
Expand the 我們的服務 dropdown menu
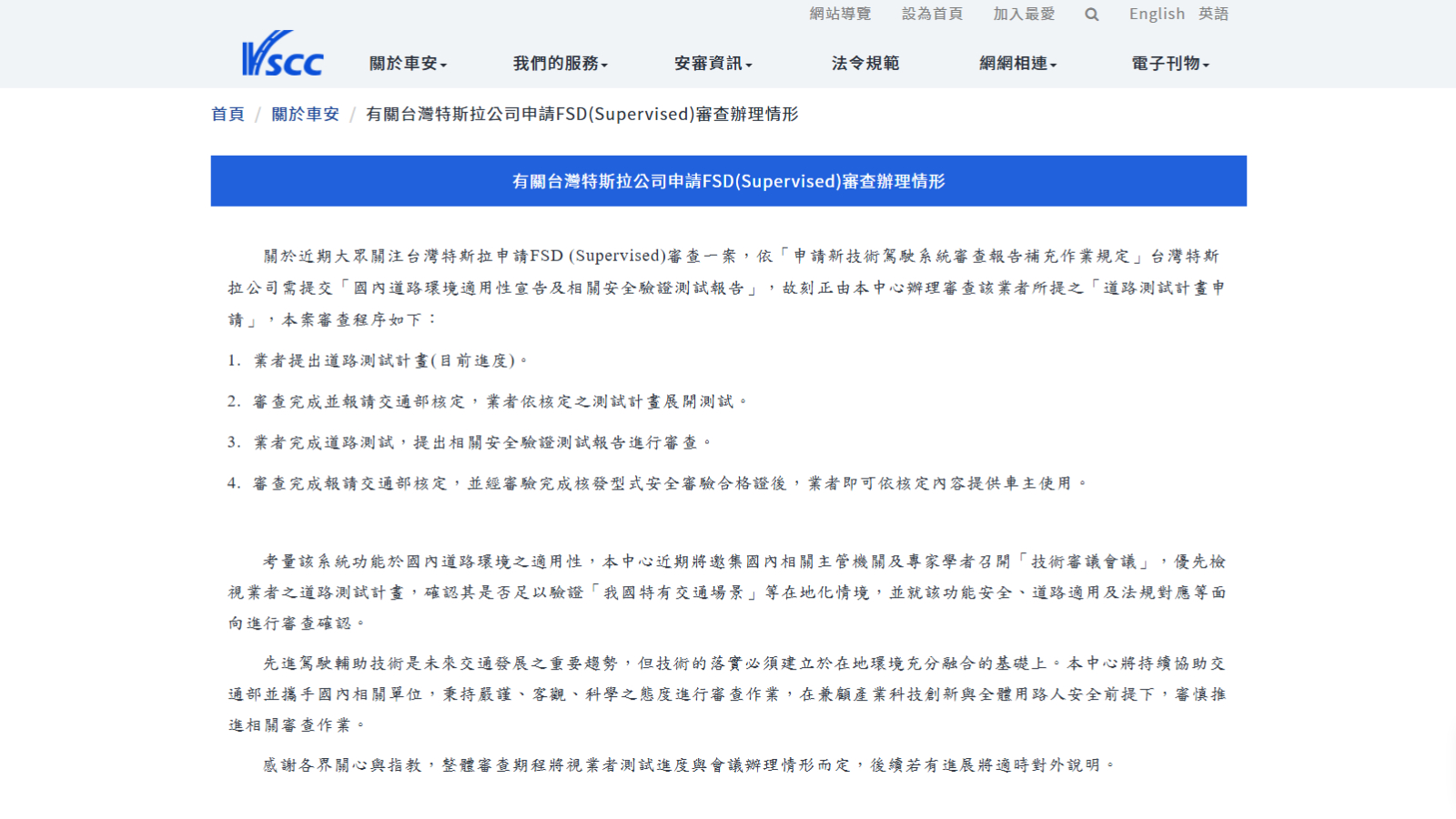click(x=560, y=64)
